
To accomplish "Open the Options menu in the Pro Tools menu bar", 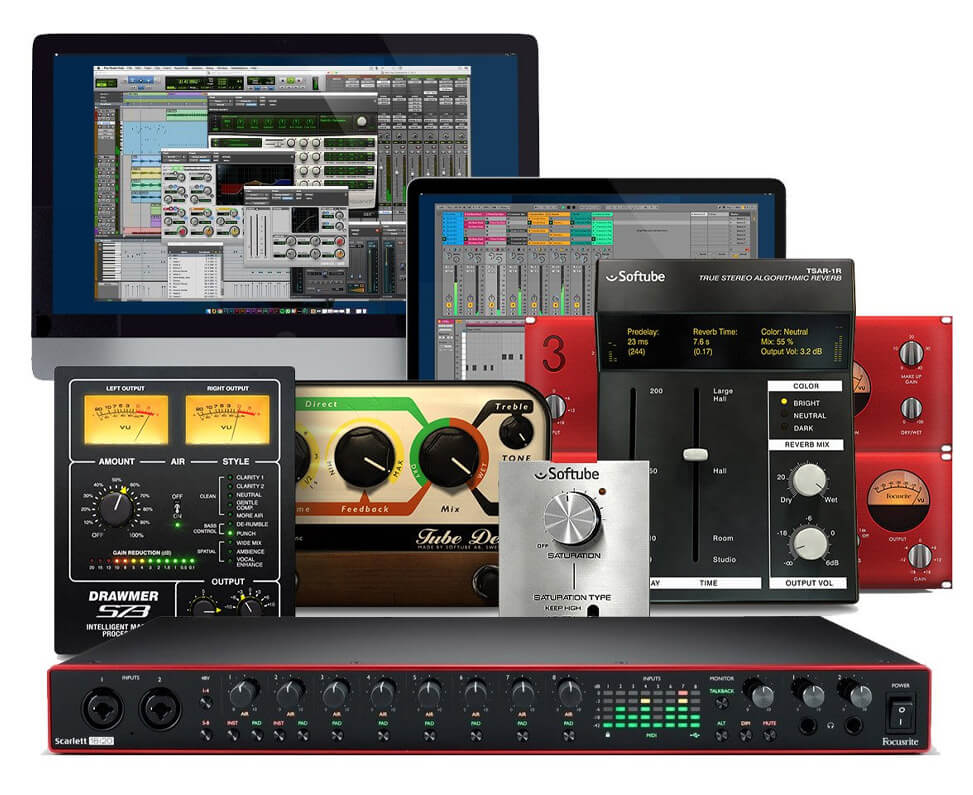I will tap(199, 68).
